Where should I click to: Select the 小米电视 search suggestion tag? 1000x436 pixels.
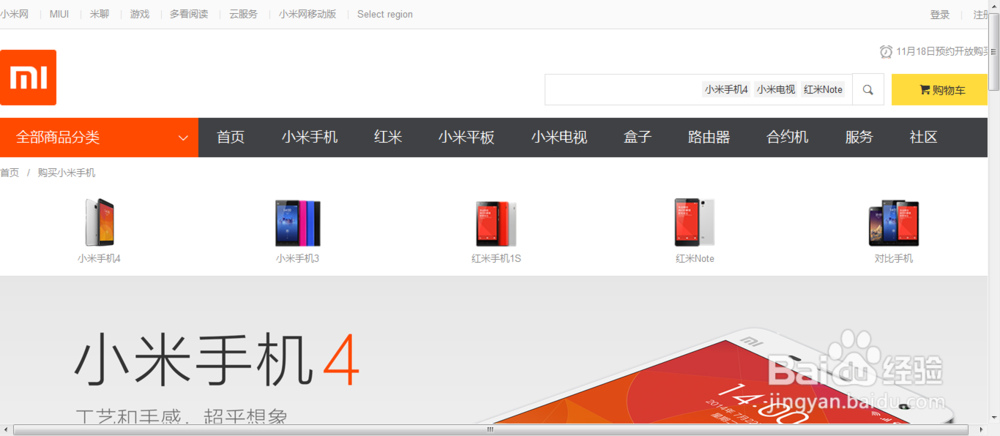click(x=776, y=90)
